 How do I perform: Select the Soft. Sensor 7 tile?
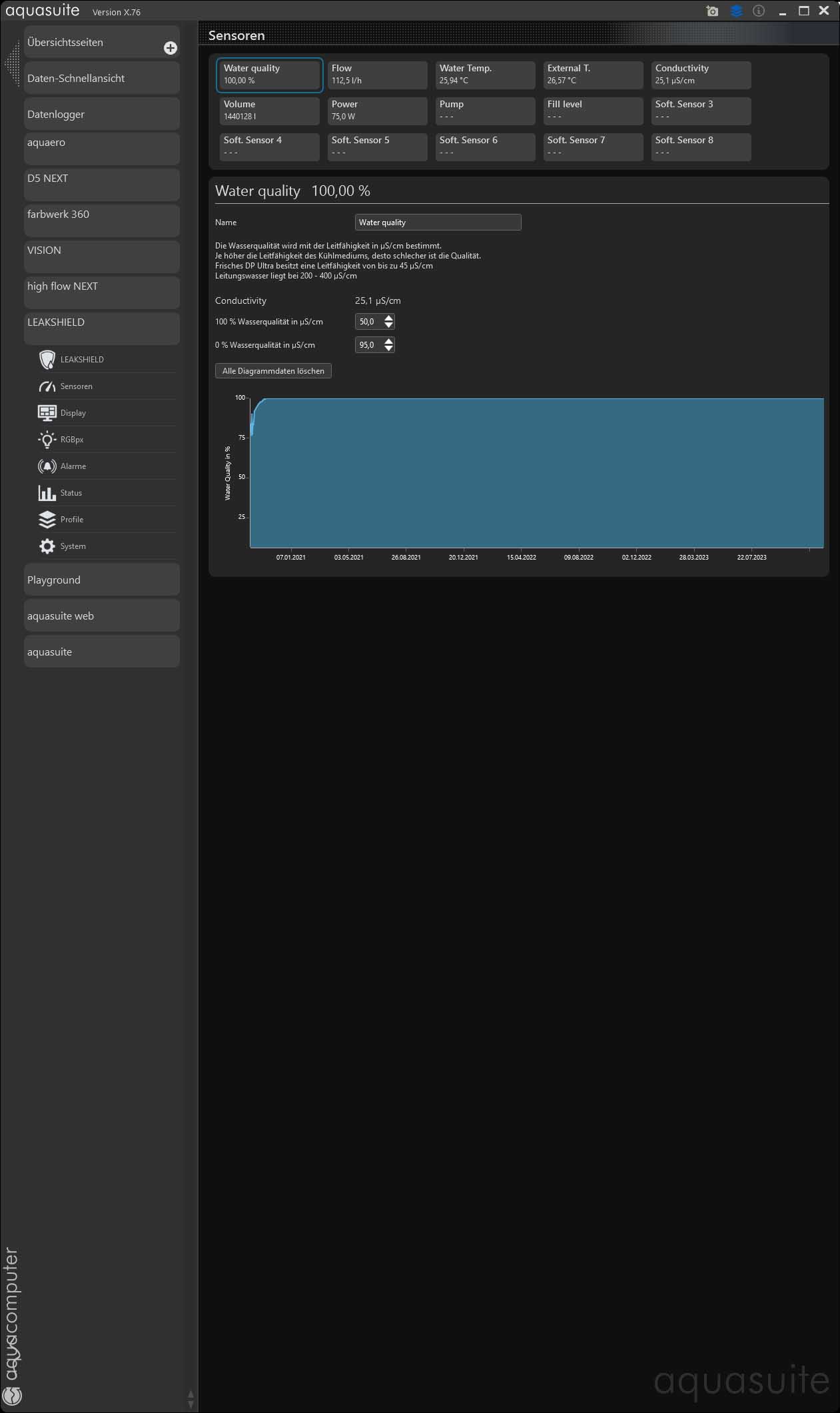(594, 147)
